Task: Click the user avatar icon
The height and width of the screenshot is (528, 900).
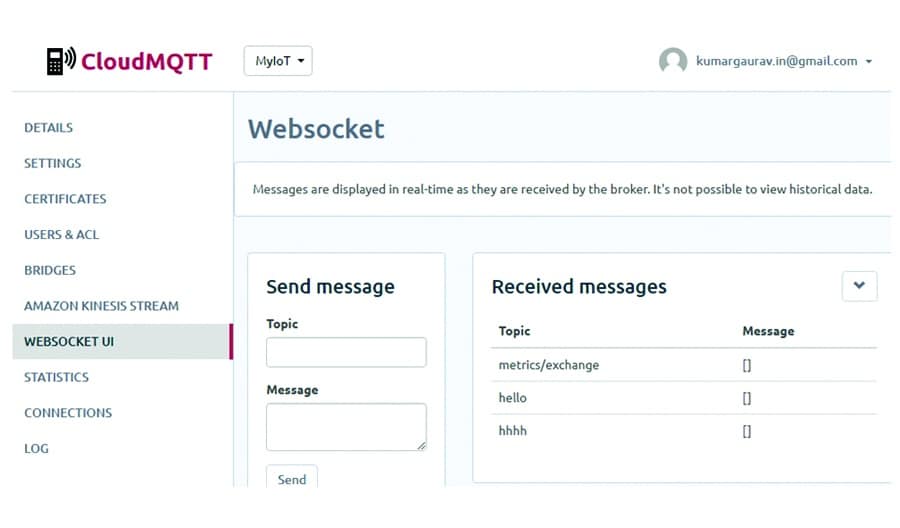Action: pos(673,61)
